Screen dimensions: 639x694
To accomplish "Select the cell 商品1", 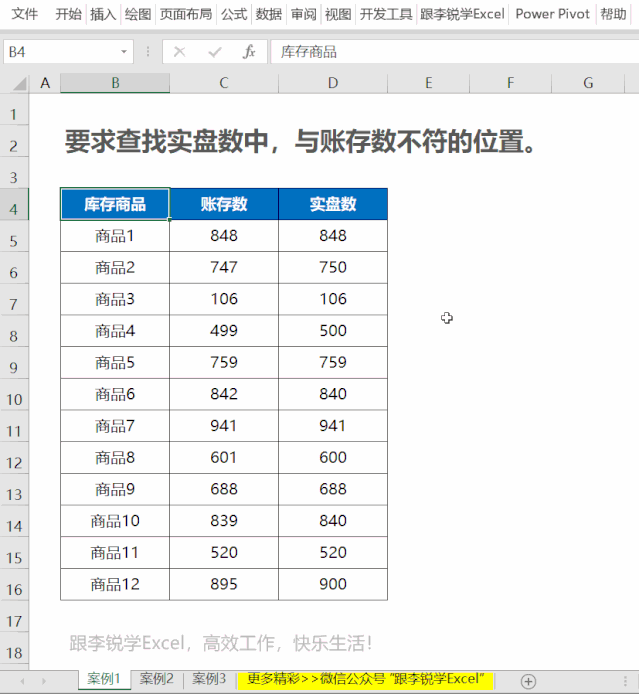I will [x=115, y=236].
